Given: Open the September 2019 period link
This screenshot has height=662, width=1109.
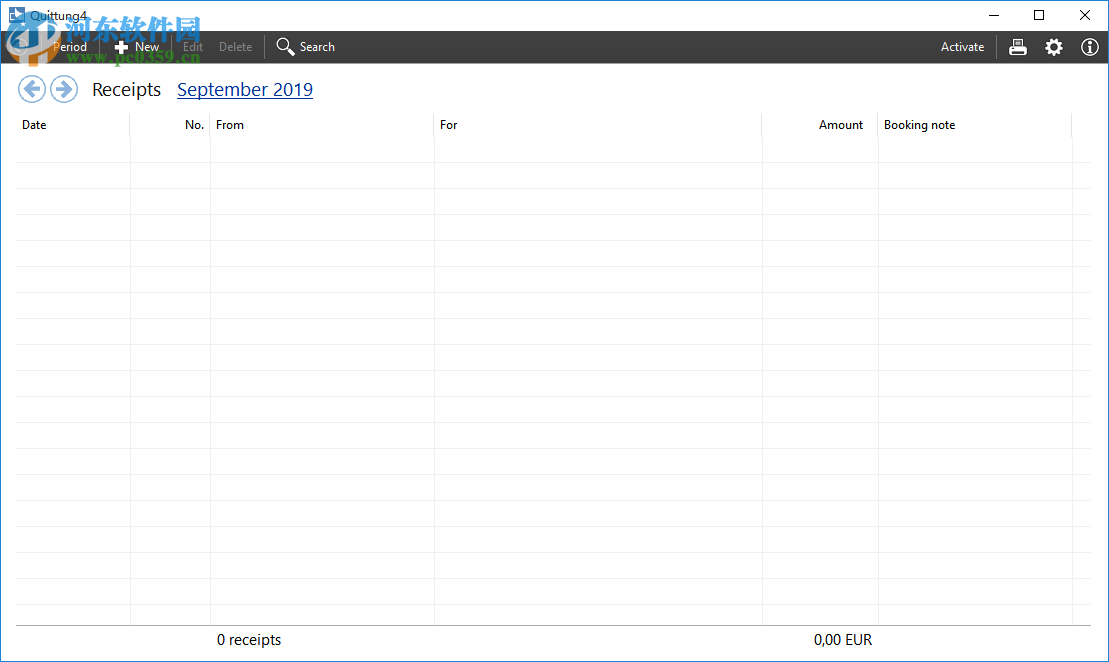Looking at the screenshot, I should 245,89.
